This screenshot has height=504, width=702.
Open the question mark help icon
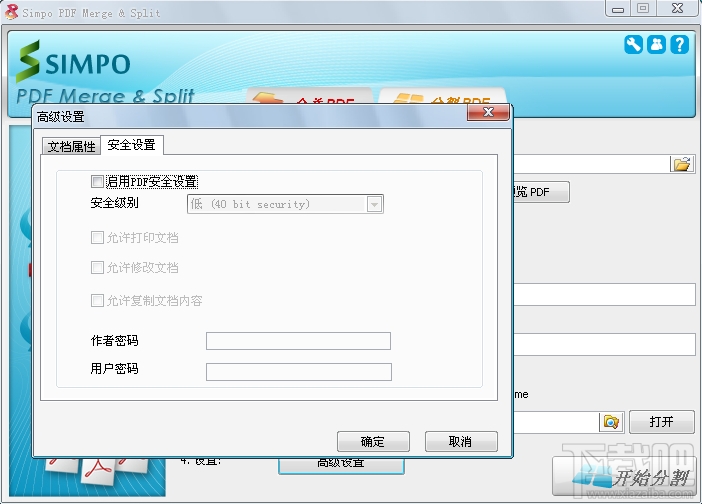coord(679,44)
